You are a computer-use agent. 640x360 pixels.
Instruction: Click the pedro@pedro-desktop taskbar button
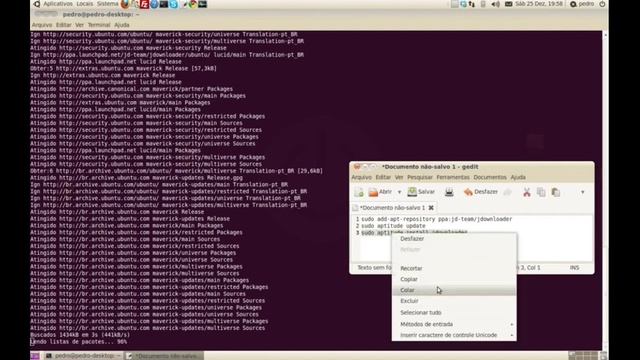point(83,356)
